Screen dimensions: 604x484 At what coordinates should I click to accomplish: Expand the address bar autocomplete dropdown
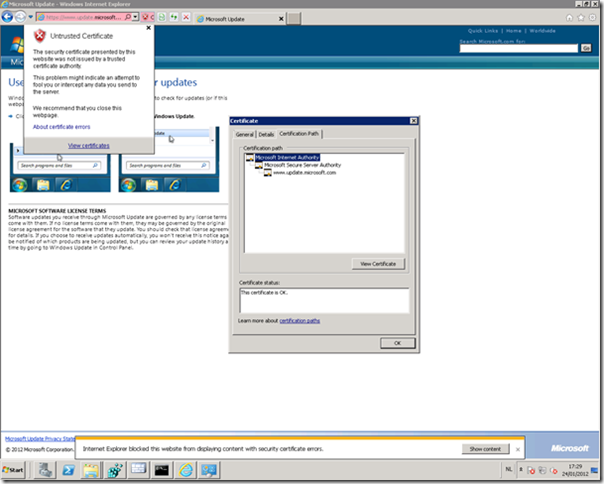pyautogui.click(x=135, y=17)
